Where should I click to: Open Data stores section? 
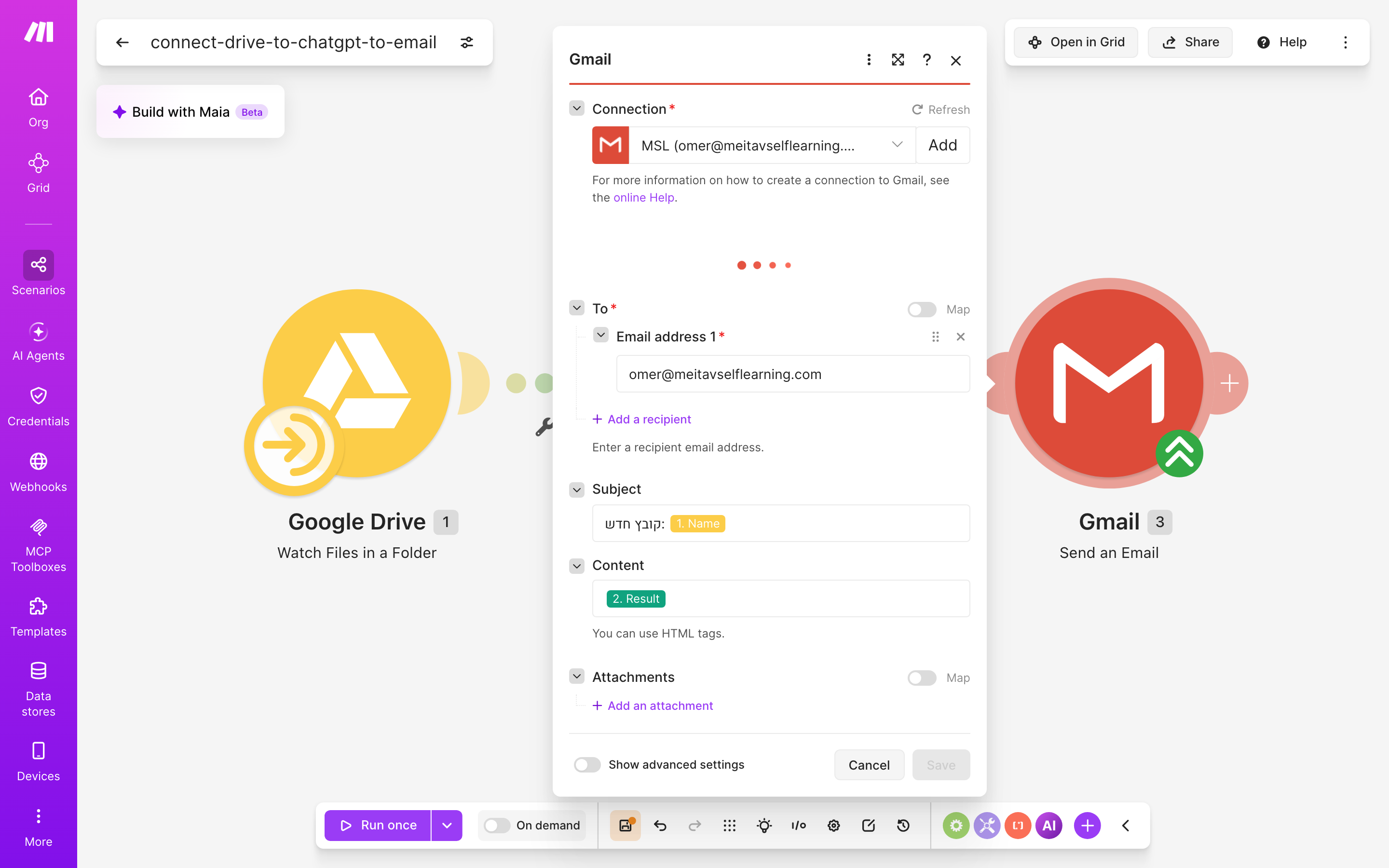click(x=39, y=689)
